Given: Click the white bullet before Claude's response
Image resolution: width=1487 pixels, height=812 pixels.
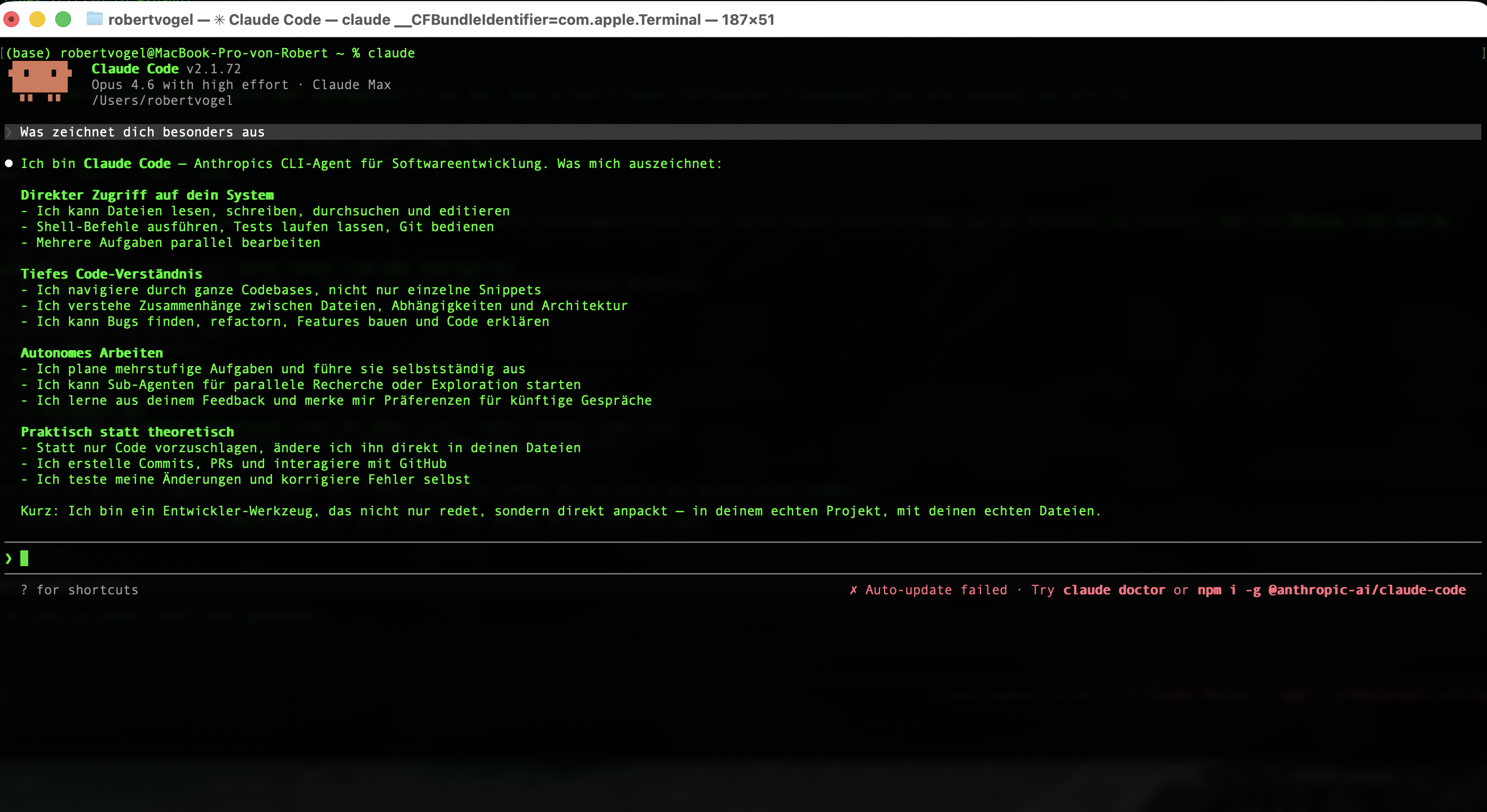Looking at the screenshot, I should [8, 164].
